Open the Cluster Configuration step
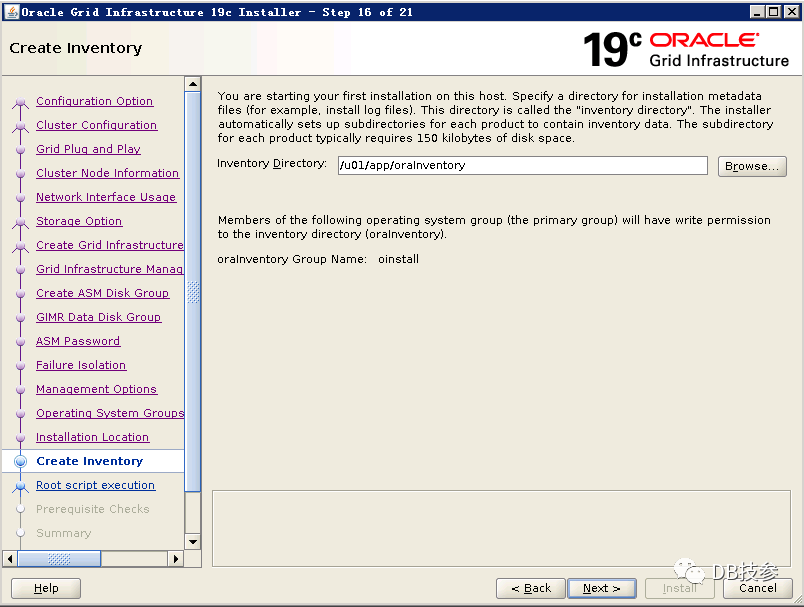Viewport: 804px width, 607px height. (96, 125)
